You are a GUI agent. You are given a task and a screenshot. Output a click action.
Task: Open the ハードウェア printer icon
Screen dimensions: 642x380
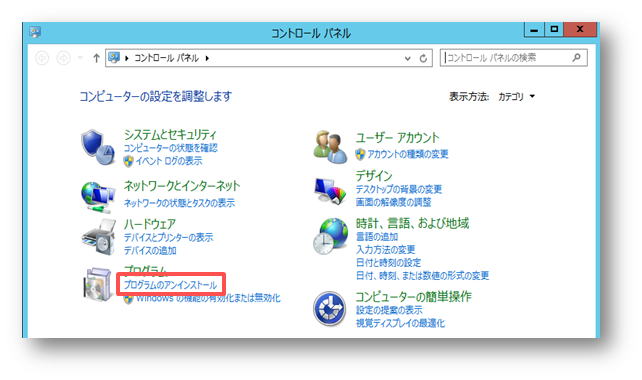coord(98,236)
